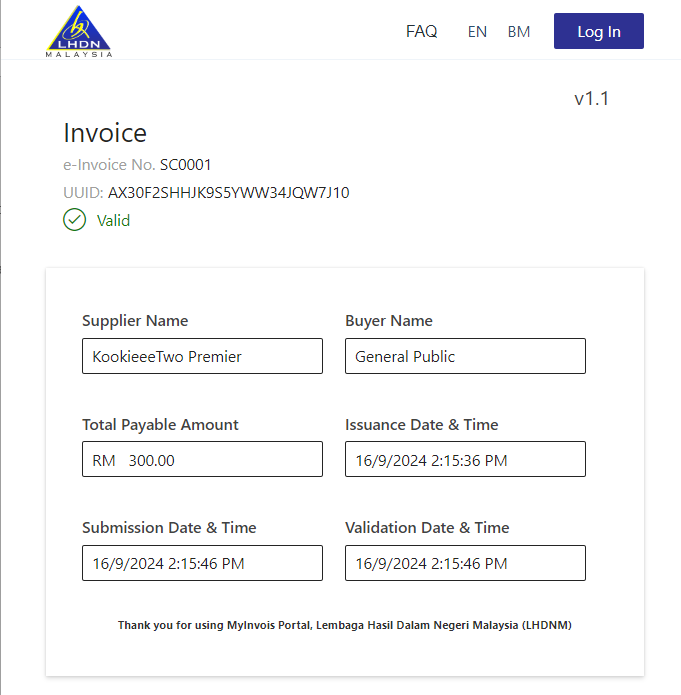Focus the Buyer Name field

(x=465, y=356)
